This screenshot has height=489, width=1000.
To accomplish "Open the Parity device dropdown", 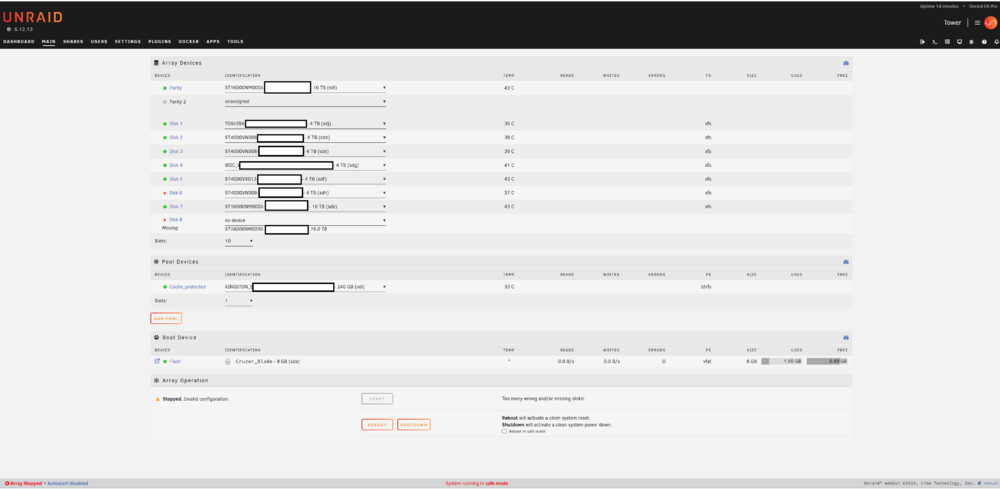I will [305, 88].
